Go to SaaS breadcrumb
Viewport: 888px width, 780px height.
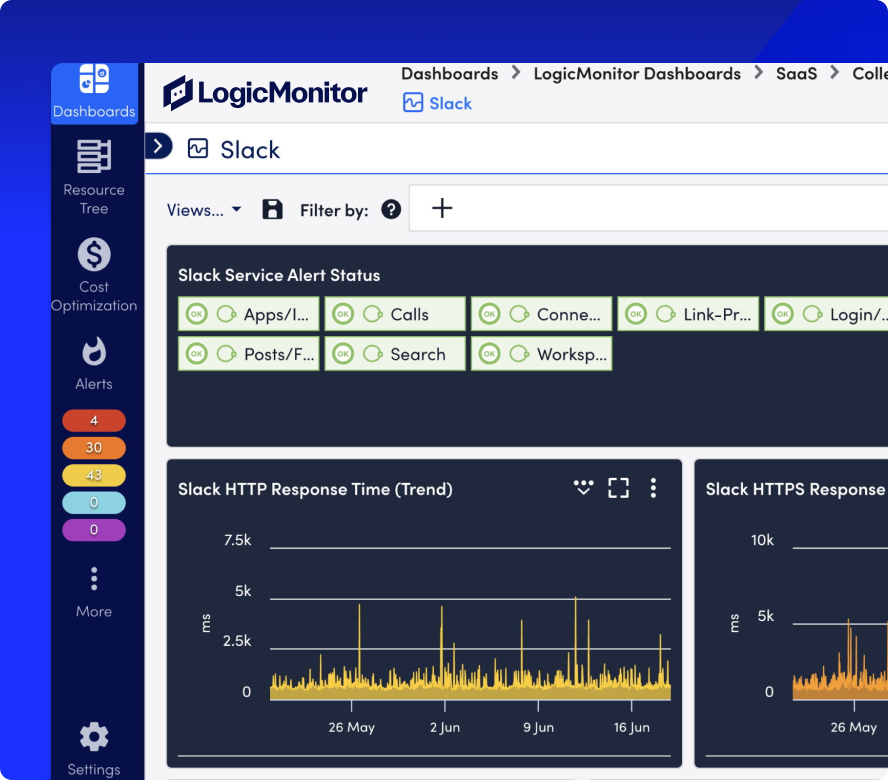tap(796, 74)
